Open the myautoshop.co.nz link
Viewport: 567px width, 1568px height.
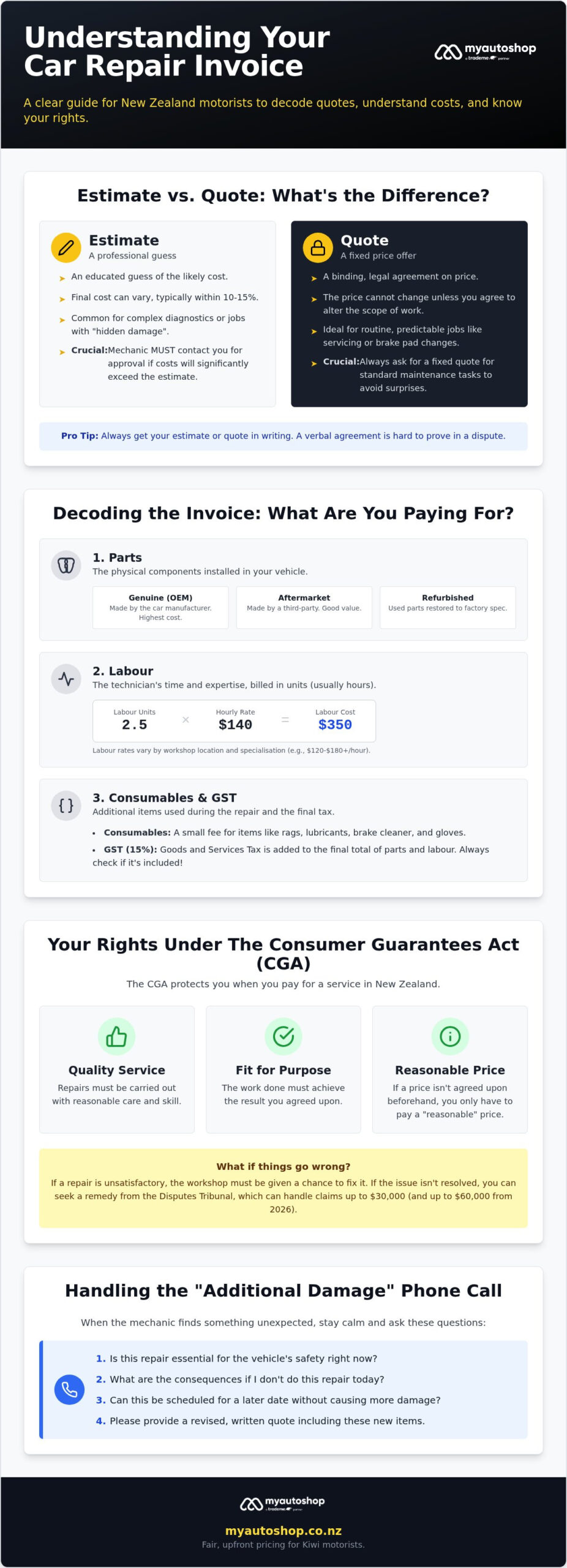[283, 1531]
